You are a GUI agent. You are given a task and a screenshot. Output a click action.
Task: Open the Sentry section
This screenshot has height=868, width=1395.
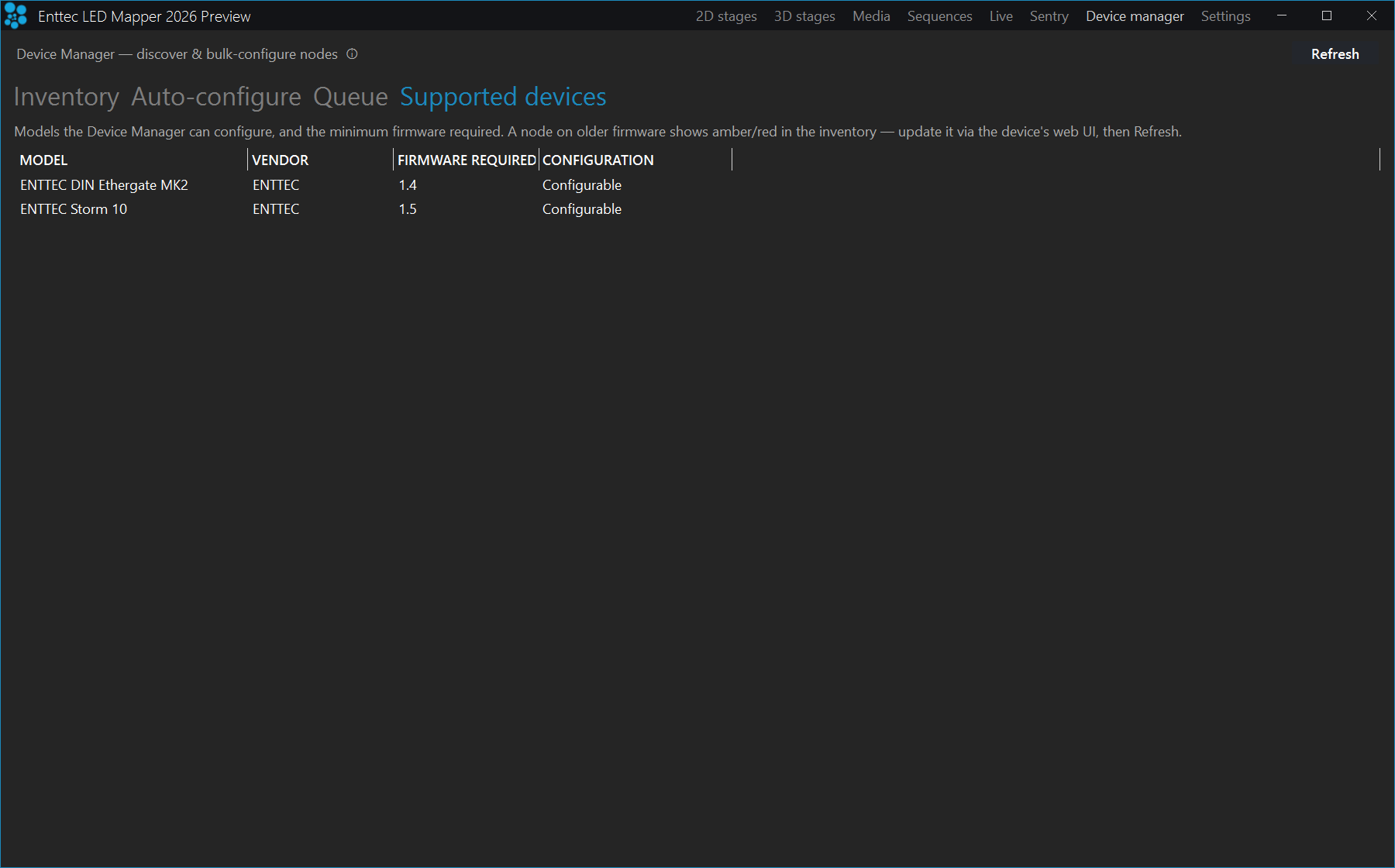pyautogui.click(x=1049, y=16)
